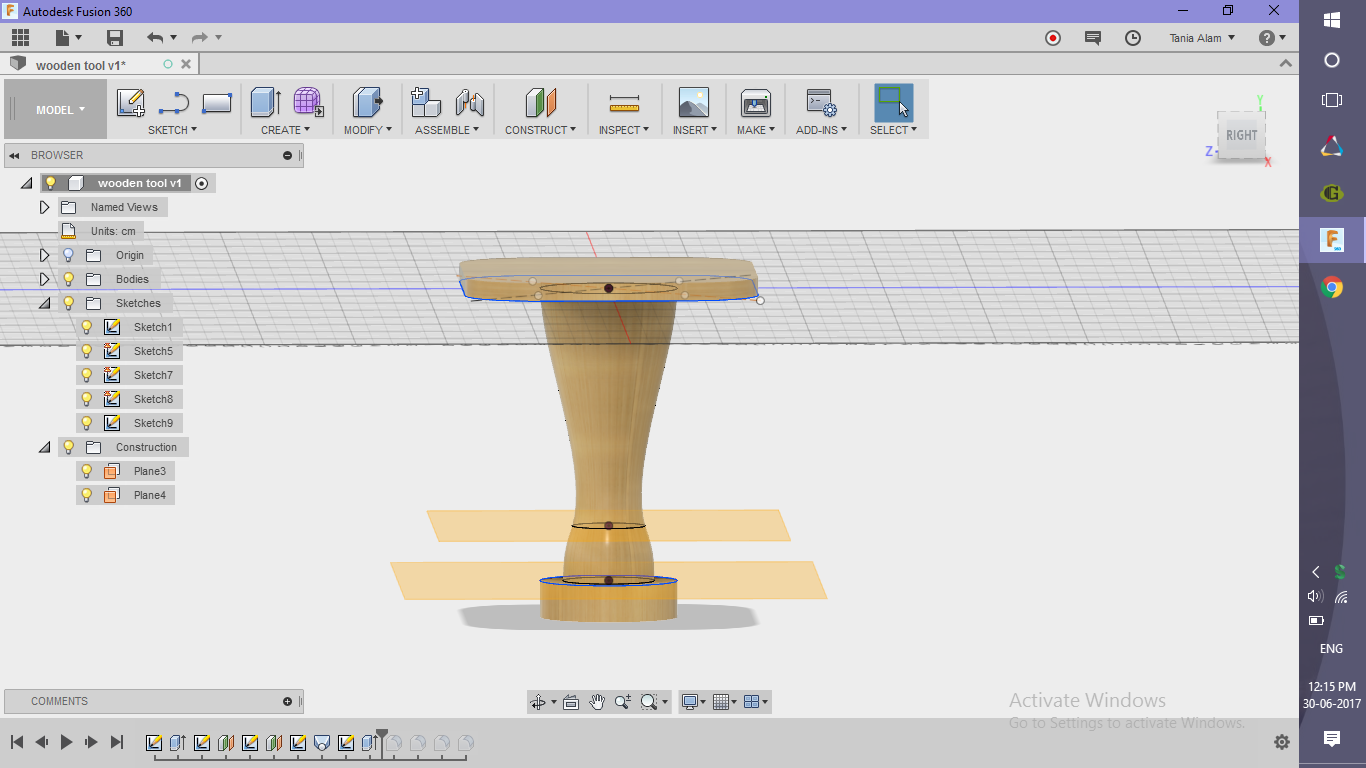Image resolution: width=1366 pixels, height=768 pixels.
Task: Select the Pan hand tool
Action: 597,702
